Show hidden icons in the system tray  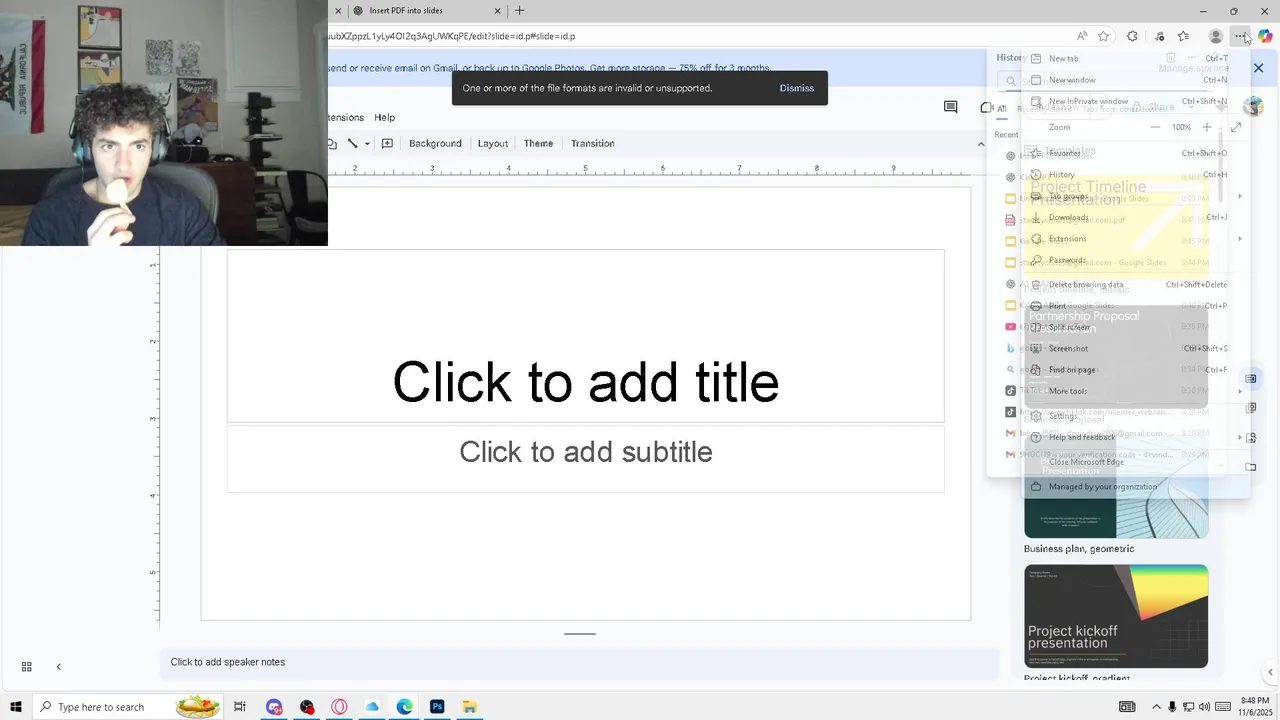pos(1156,707)
